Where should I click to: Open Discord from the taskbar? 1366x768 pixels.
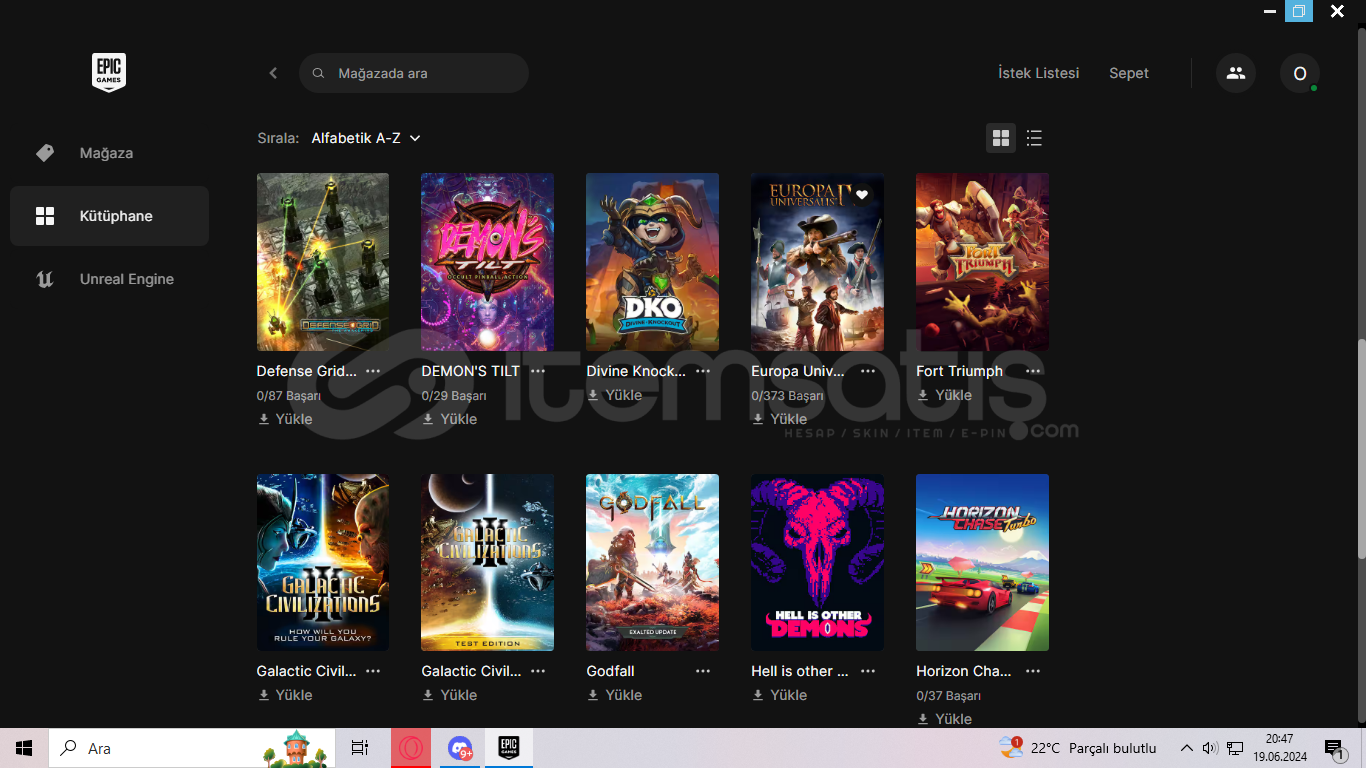tap(460, 748)
